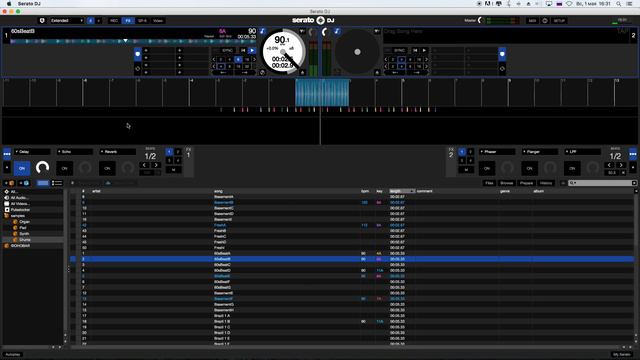640x360 pixels.
Task: Open the Video panel
Action: pyautogui.click(x=158, y=20)
